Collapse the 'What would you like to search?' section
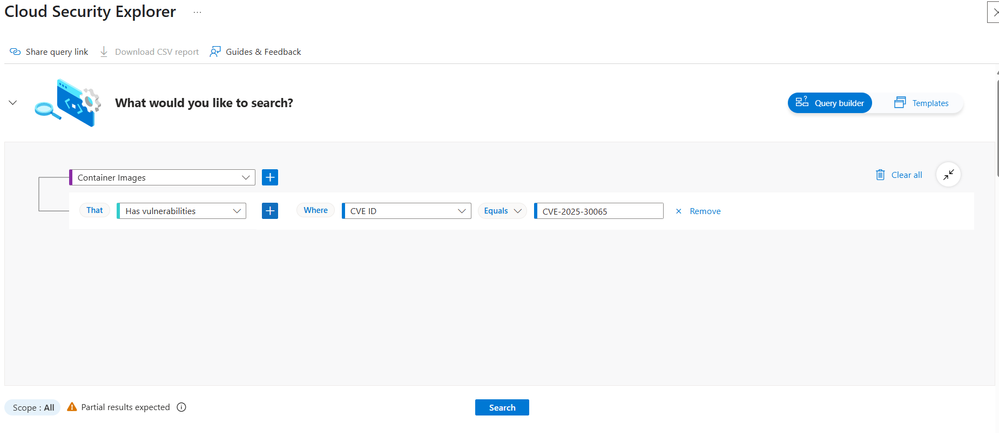999x433 pixels. click(x=12, y=103)
